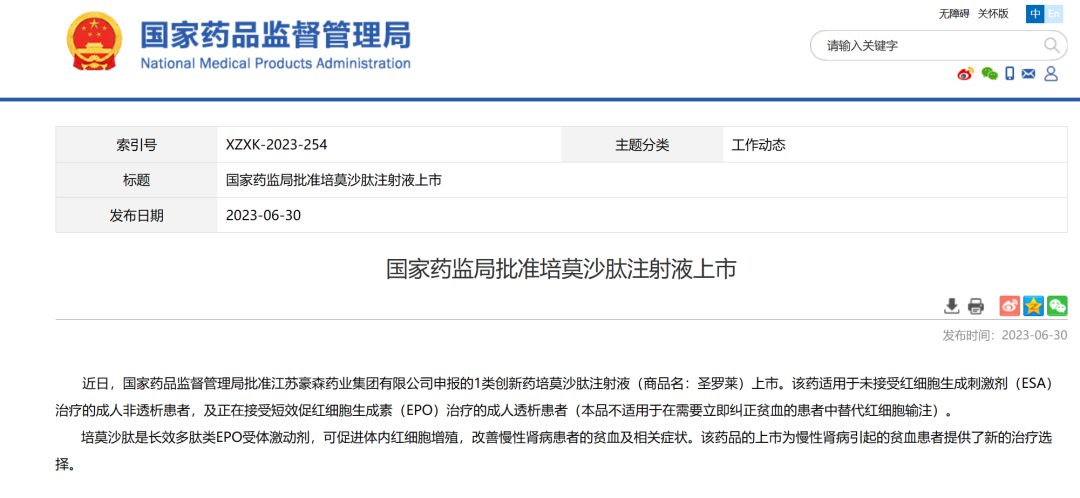This screenshot has height=498, width=1080.
Task: Open the header WeChat icon
Action: 989,74
